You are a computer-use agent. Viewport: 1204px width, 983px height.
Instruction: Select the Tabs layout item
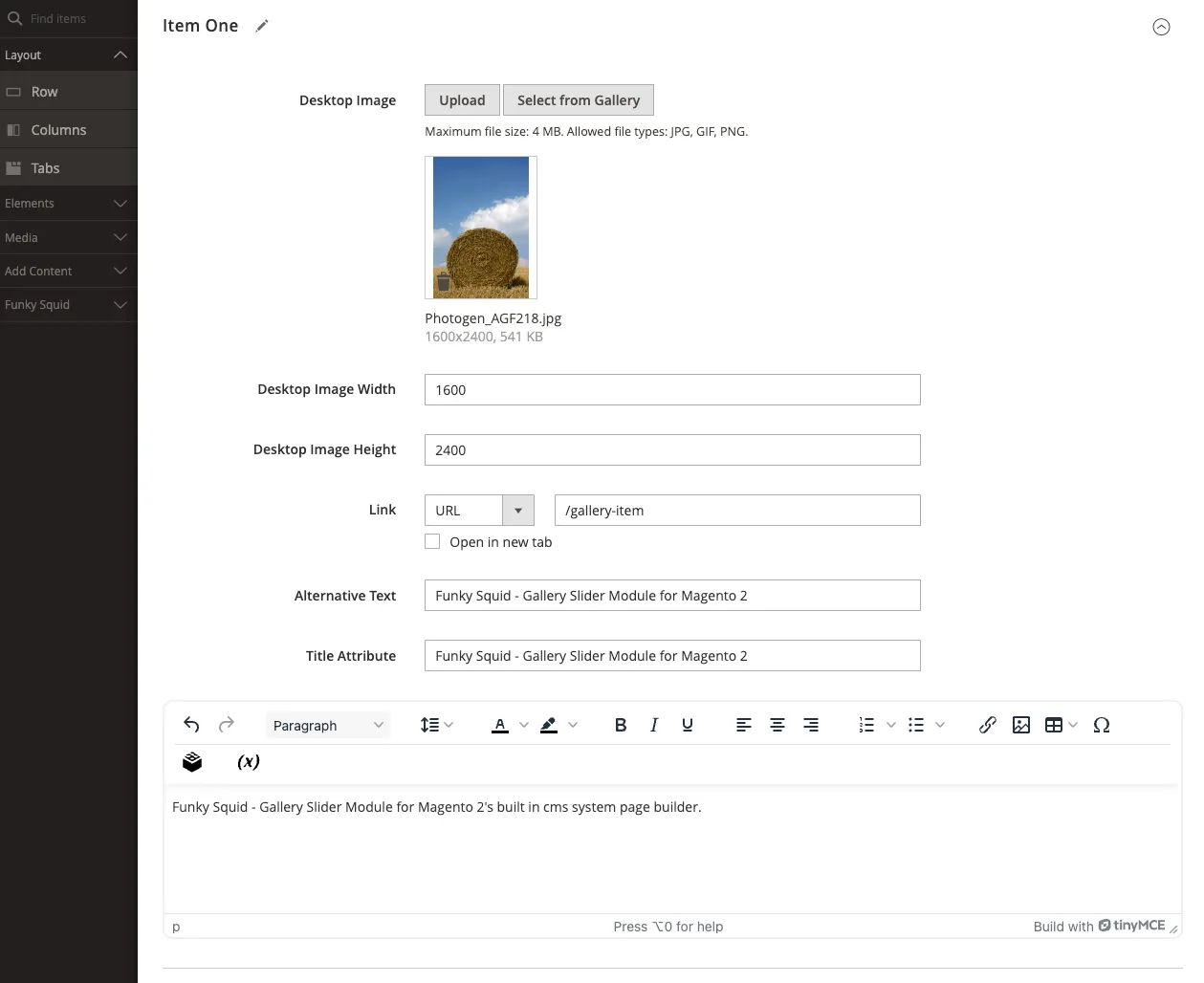68,168
